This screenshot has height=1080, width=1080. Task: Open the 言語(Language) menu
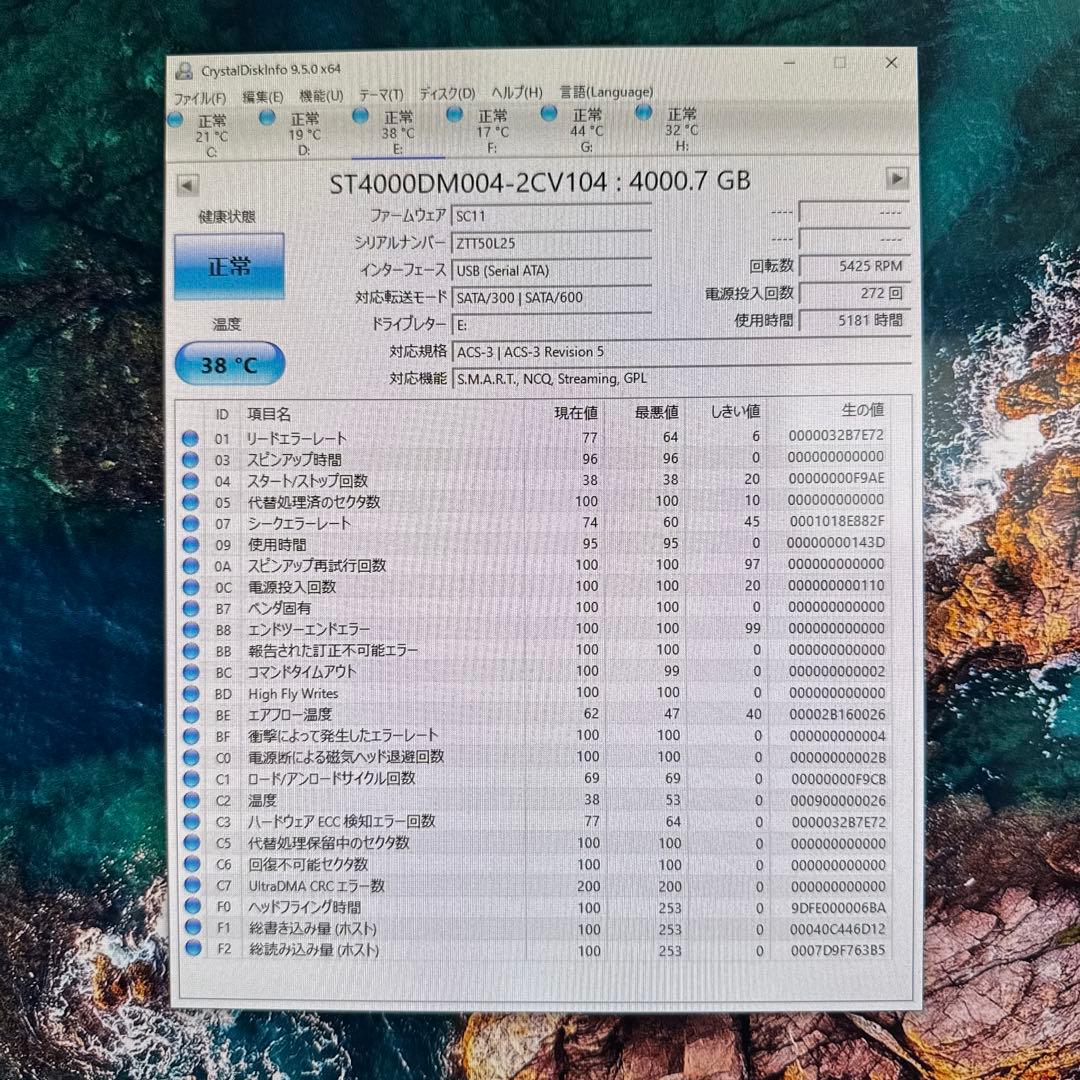606,92
